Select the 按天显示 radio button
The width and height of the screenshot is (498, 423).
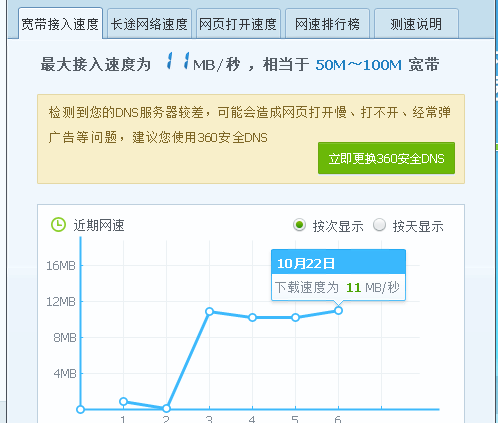tap(379, 225)
